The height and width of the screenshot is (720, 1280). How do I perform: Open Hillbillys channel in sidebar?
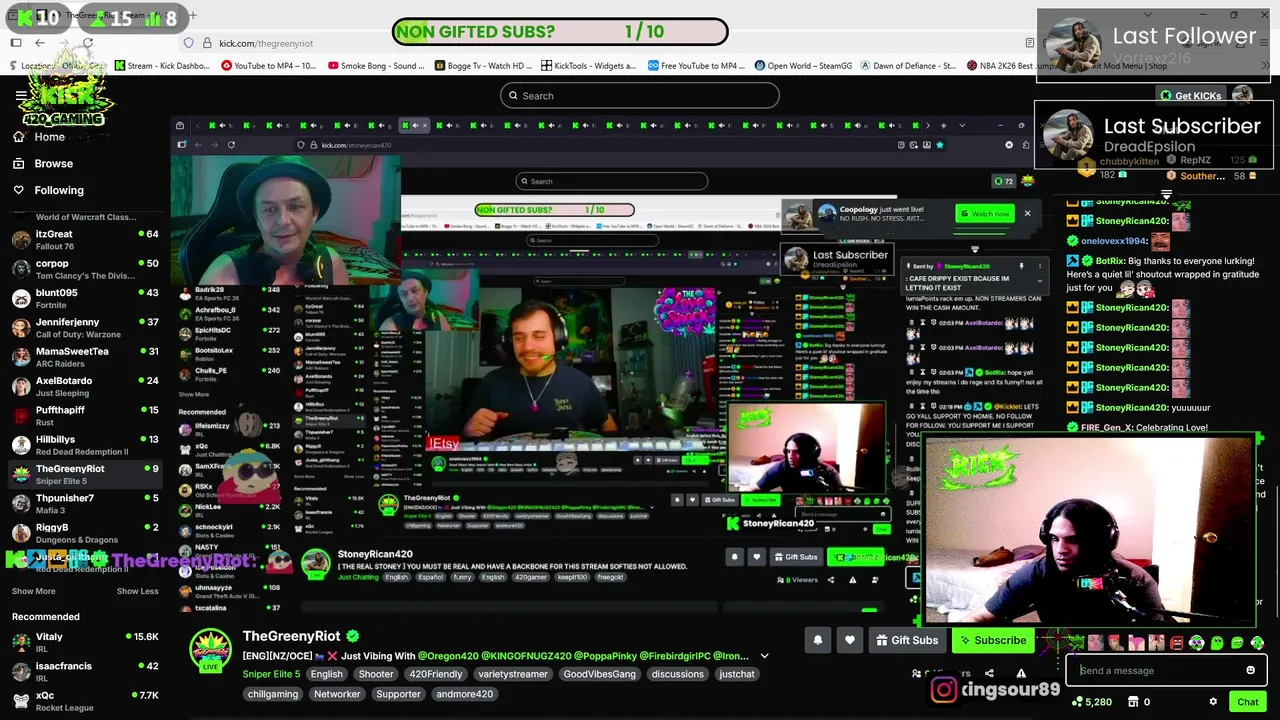(84, 444)
